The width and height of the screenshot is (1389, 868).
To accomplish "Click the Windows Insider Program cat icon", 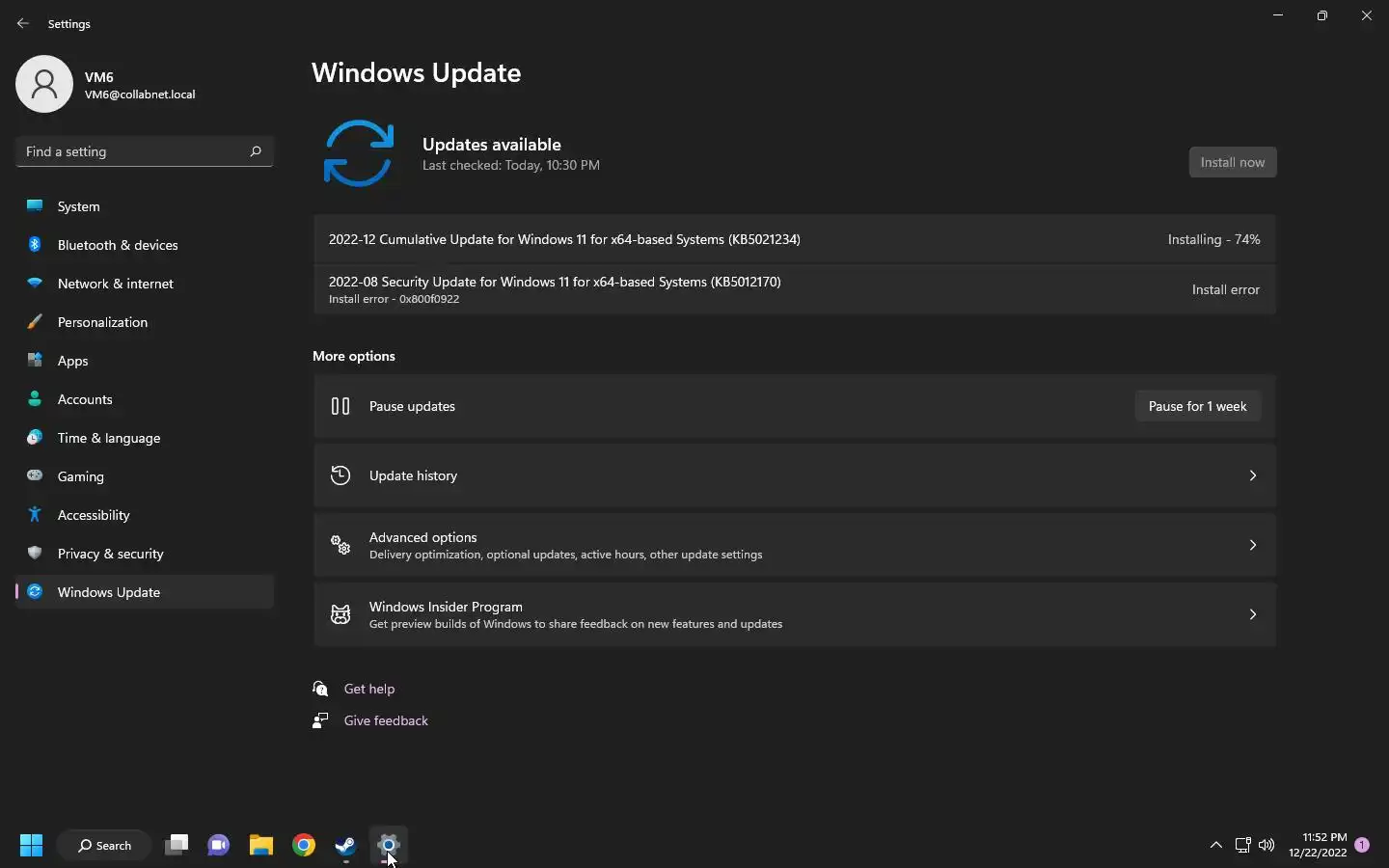I will (x=340, y=614).
